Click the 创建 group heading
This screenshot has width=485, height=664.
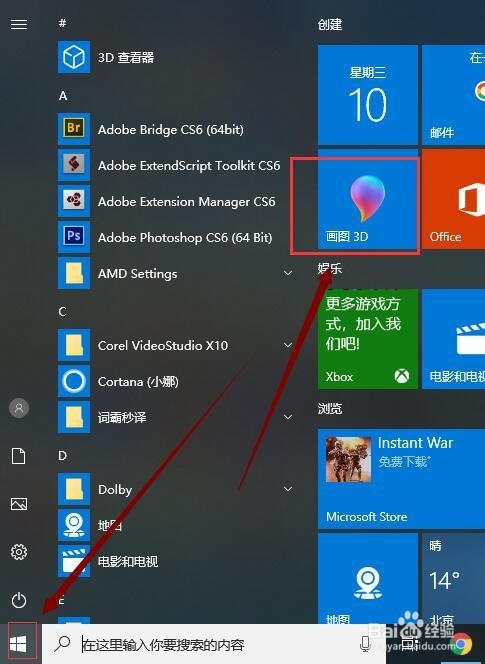330,25
